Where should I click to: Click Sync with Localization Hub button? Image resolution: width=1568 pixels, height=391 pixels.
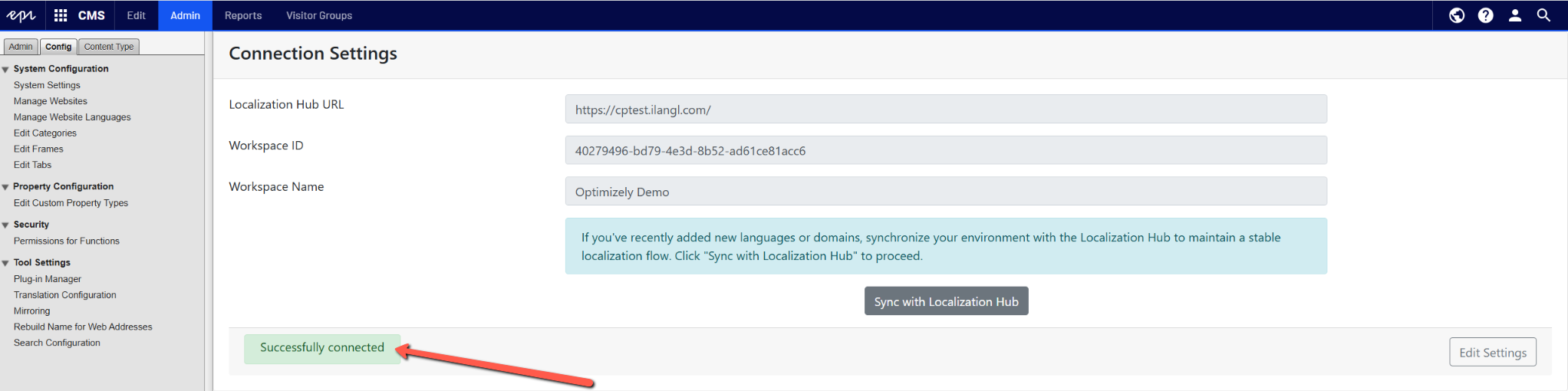pyautogui.click(x=945, y=301)
